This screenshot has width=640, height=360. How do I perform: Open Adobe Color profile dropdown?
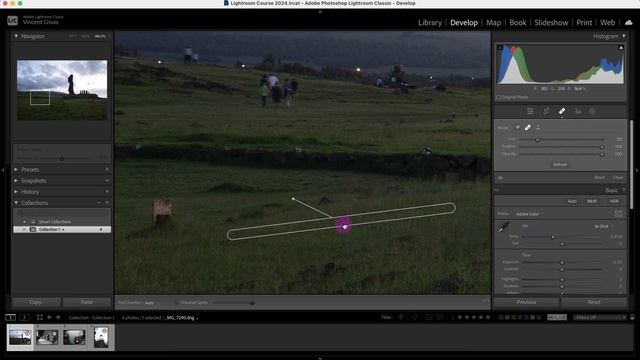pos(528,214)
